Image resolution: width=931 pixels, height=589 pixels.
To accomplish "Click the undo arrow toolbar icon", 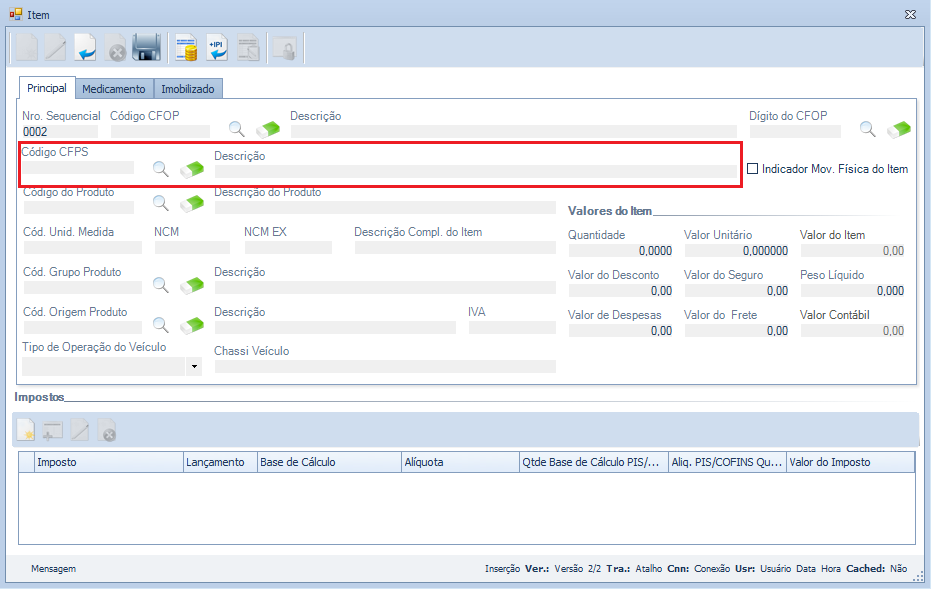I will click(86, 48).
